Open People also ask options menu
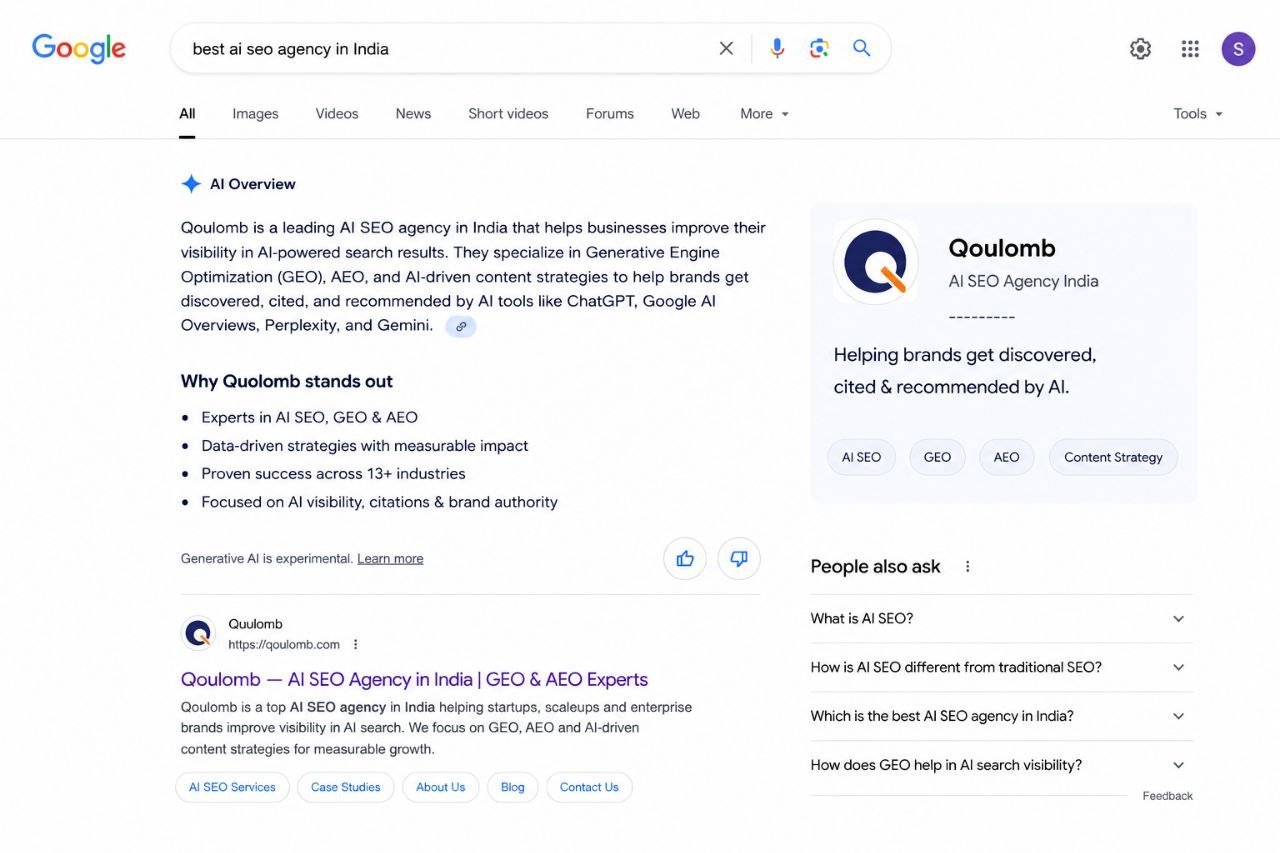Screen dimensions: 1280x853 [x=967, y=566]
